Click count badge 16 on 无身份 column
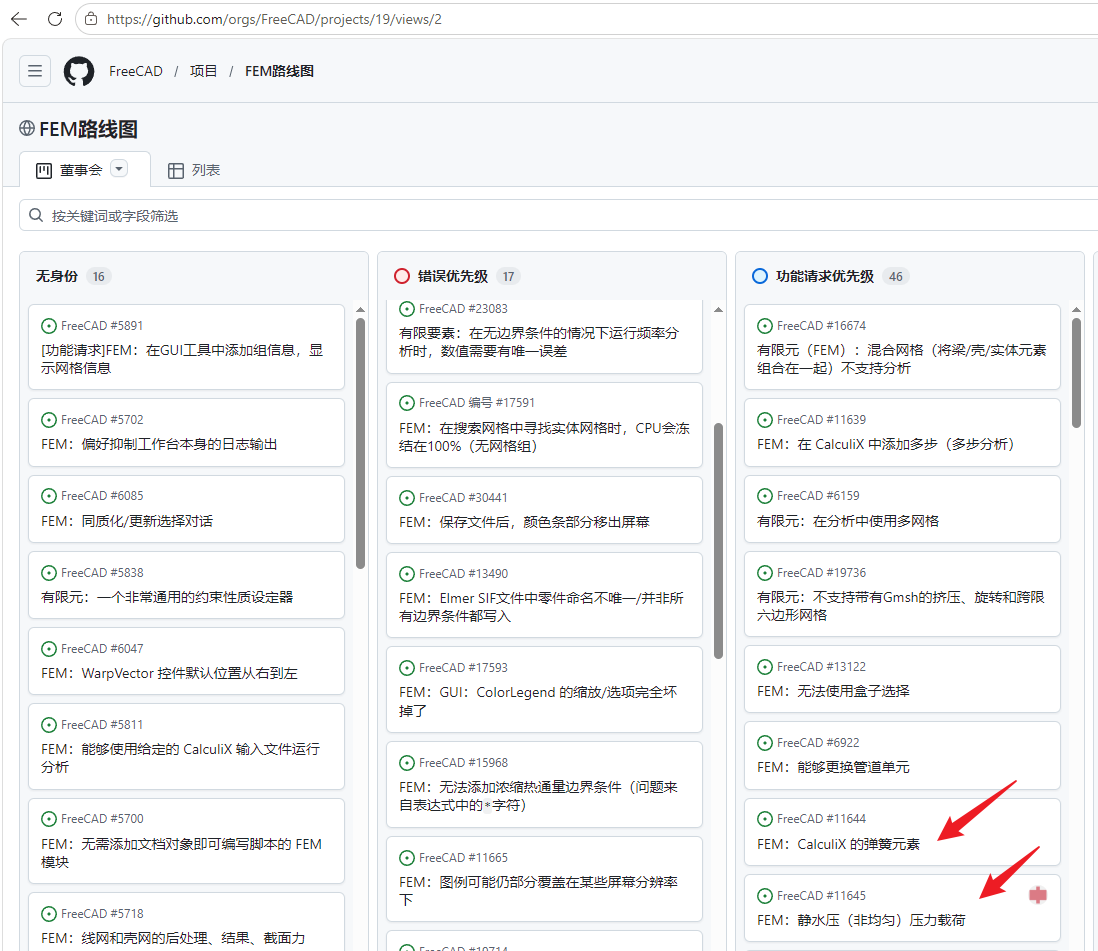The image size is (1098, 951). pos(99,277)
